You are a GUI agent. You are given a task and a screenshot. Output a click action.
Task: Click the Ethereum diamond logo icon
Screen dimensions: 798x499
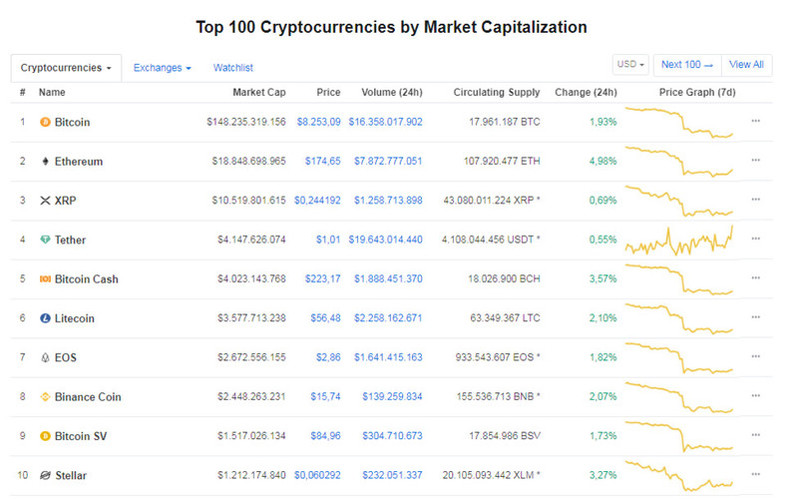[x=45, y=161]
